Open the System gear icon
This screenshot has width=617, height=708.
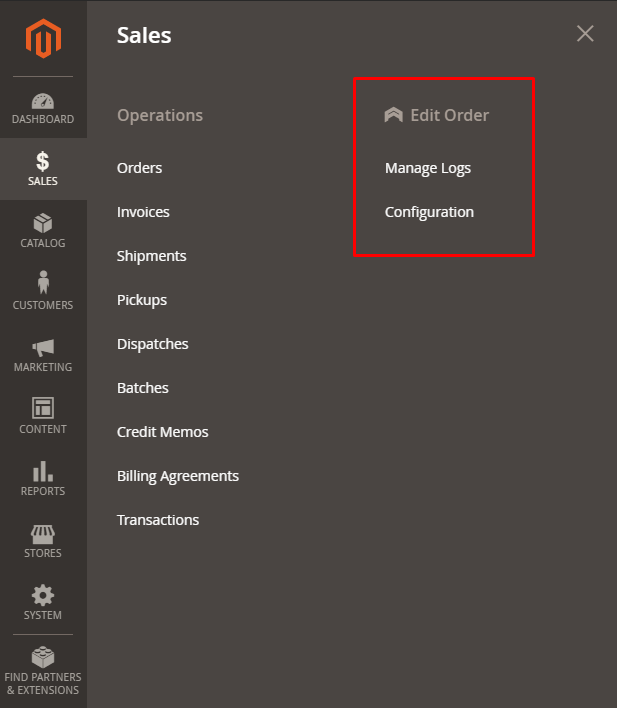click(43, 595)
